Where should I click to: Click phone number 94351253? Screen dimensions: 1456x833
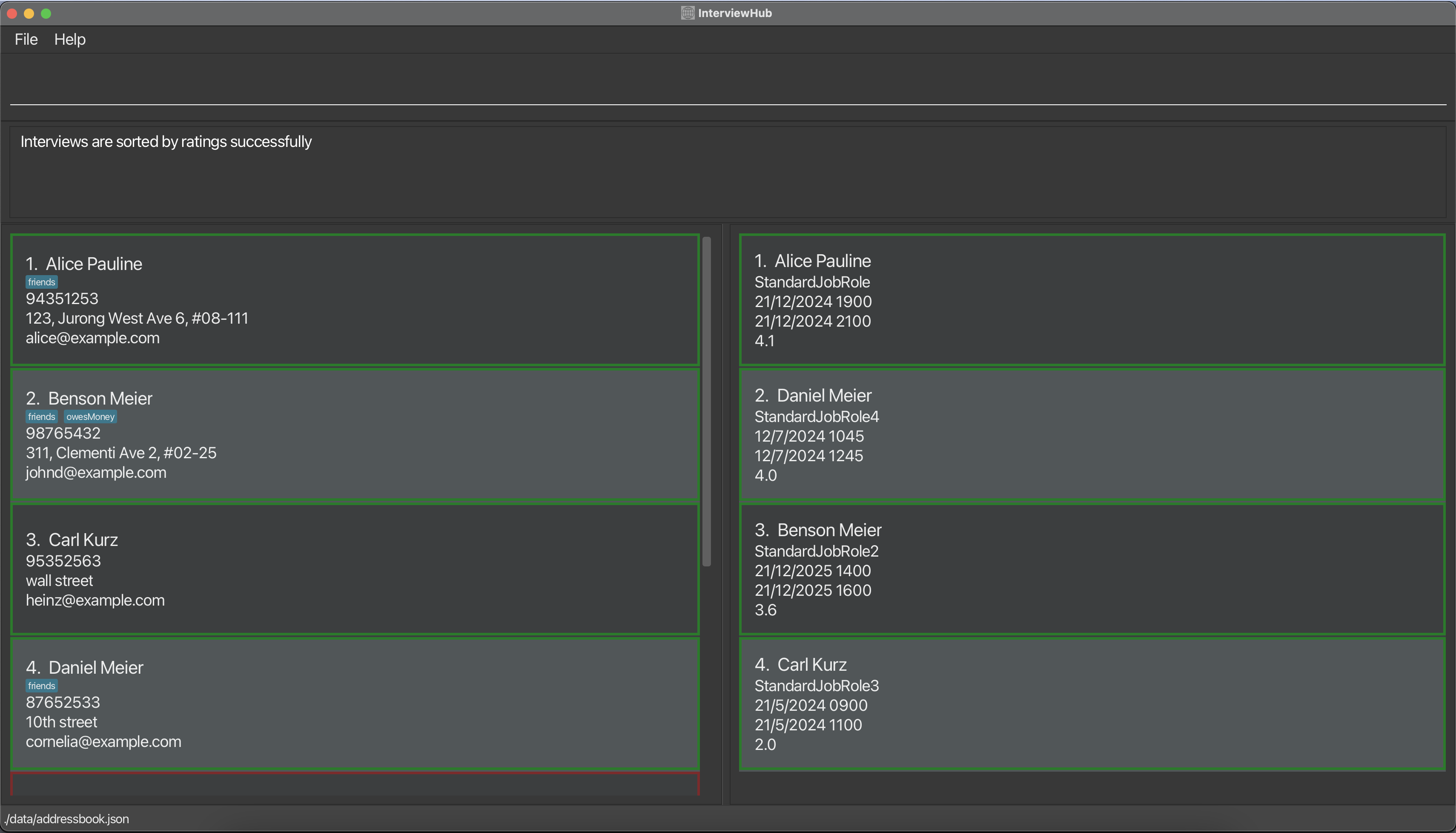(x=62, y=299)
